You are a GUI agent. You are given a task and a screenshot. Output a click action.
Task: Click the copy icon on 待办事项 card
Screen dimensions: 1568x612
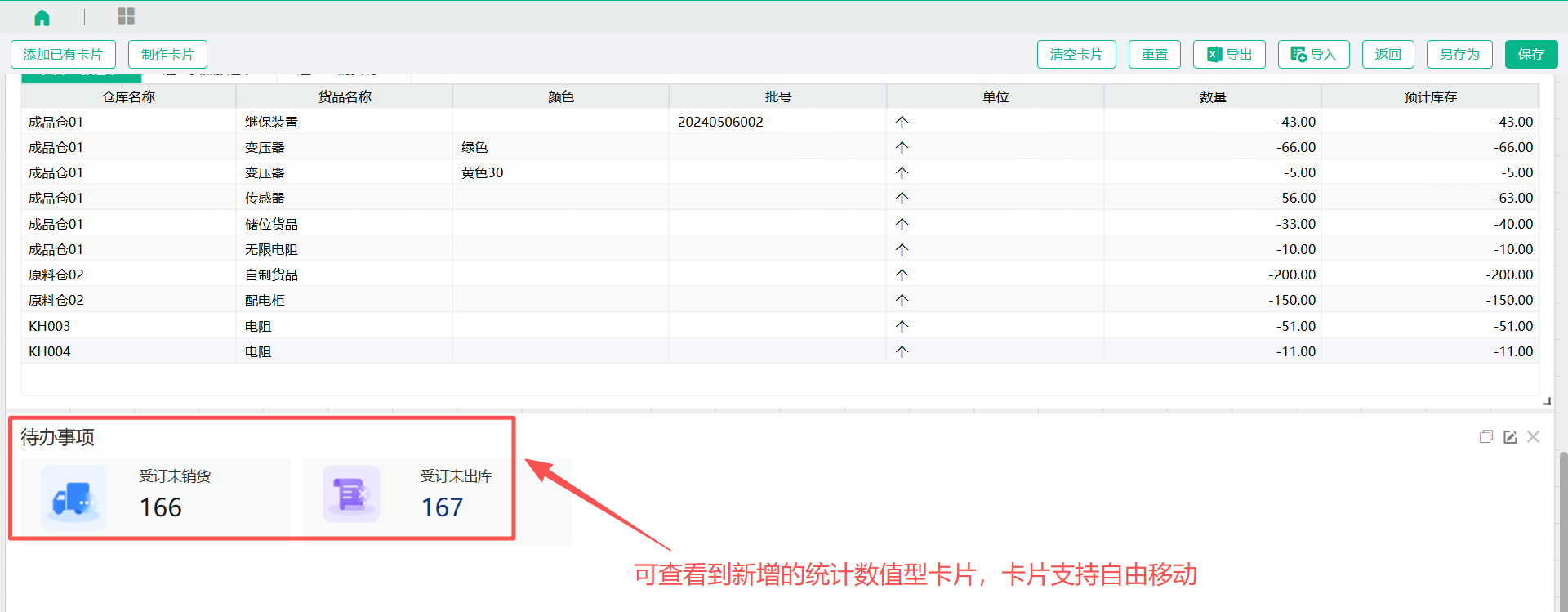[1486, 437]
